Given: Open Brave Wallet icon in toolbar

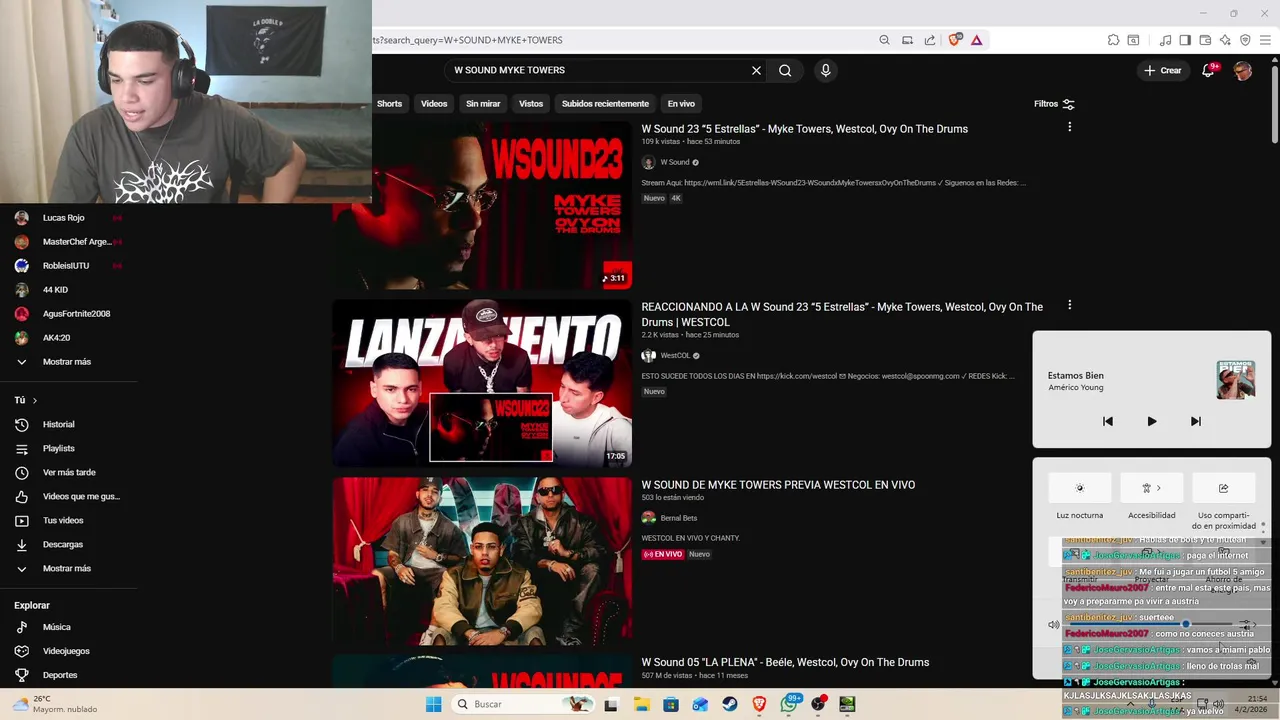Looking at the screenshot, I should pos(1205,40).
